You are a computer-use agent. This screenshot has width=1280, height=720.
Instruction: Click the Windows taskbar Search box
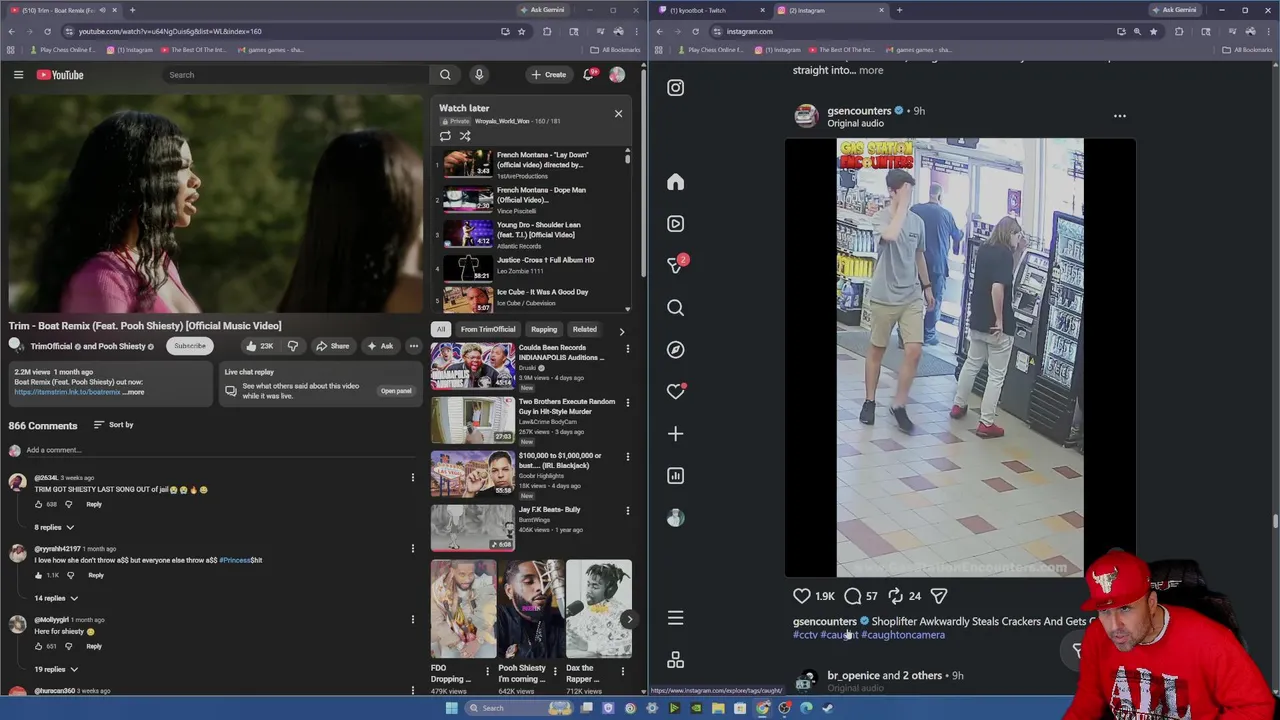(520, 708)
